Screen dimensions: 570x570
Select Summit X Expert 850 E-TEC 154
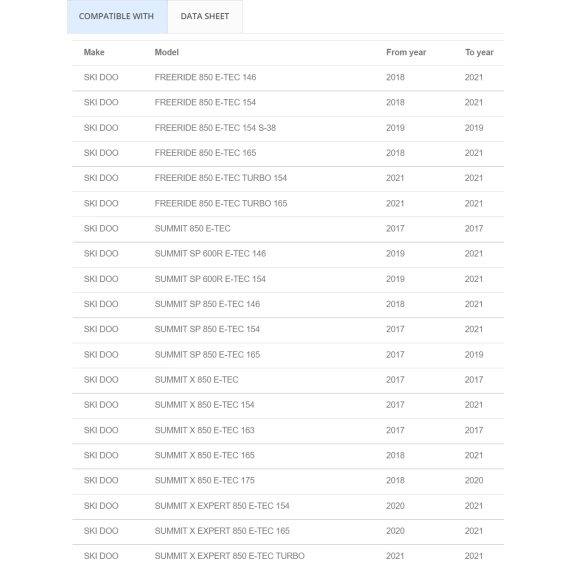[x=222, y=506]
